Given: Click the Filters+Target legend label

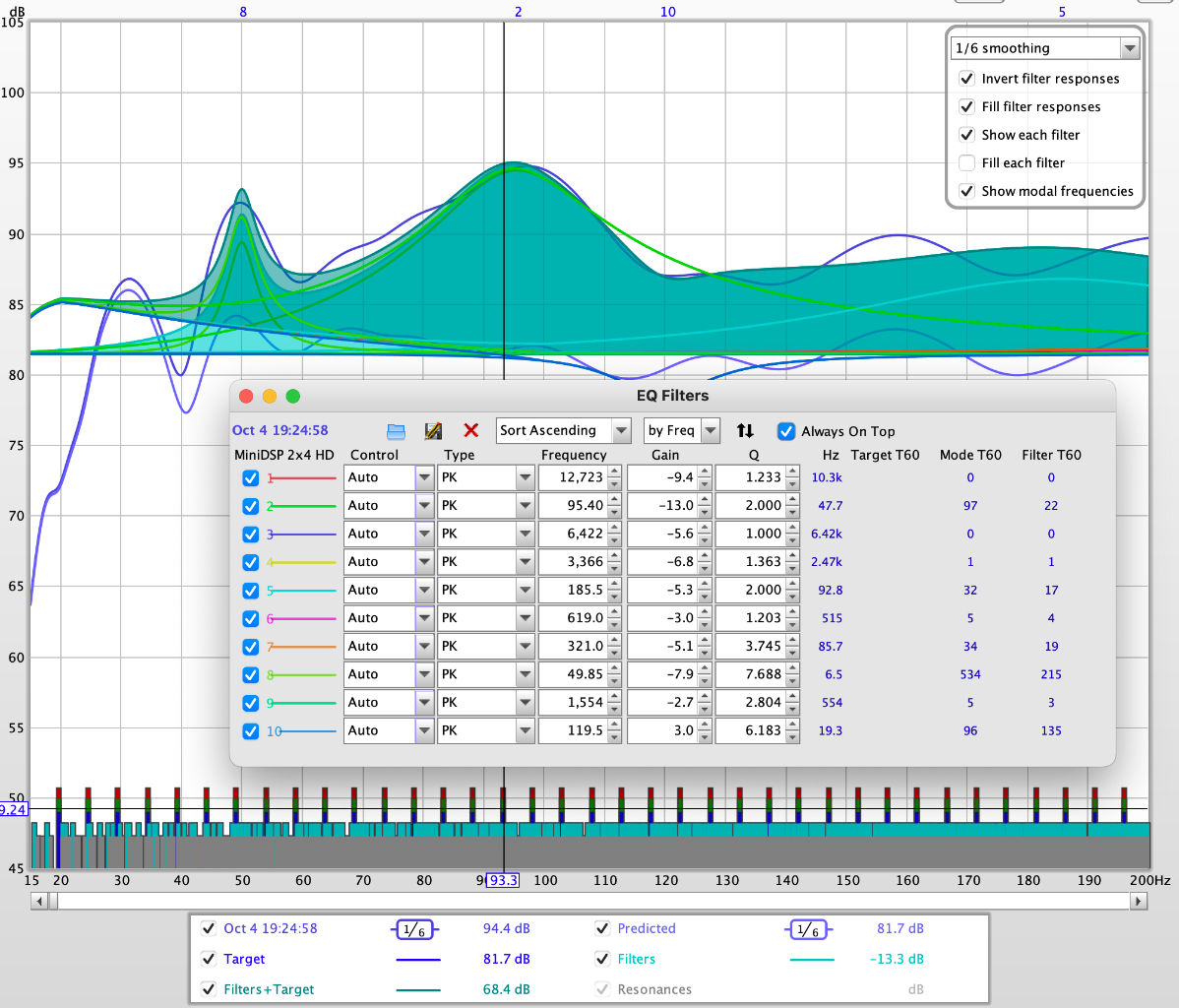Looking at the screenshot, I should pos(269,989).
